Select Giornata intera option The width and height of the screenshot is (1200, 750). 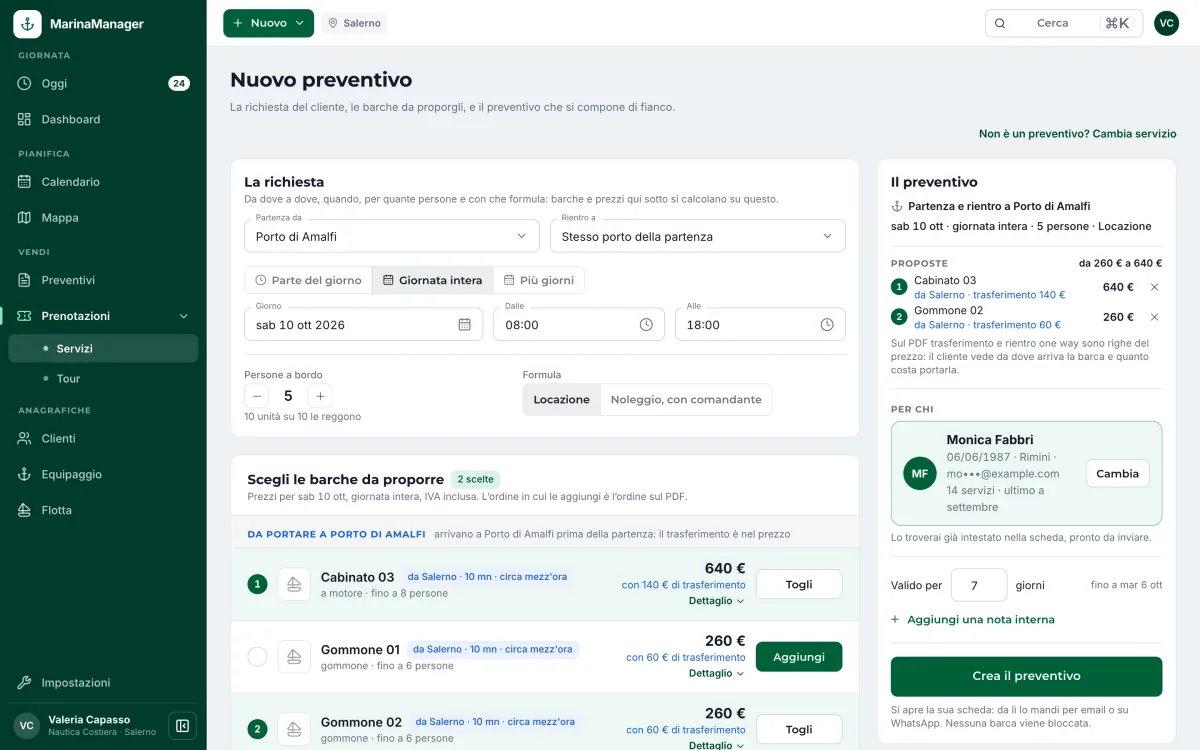tap(432, 280)
